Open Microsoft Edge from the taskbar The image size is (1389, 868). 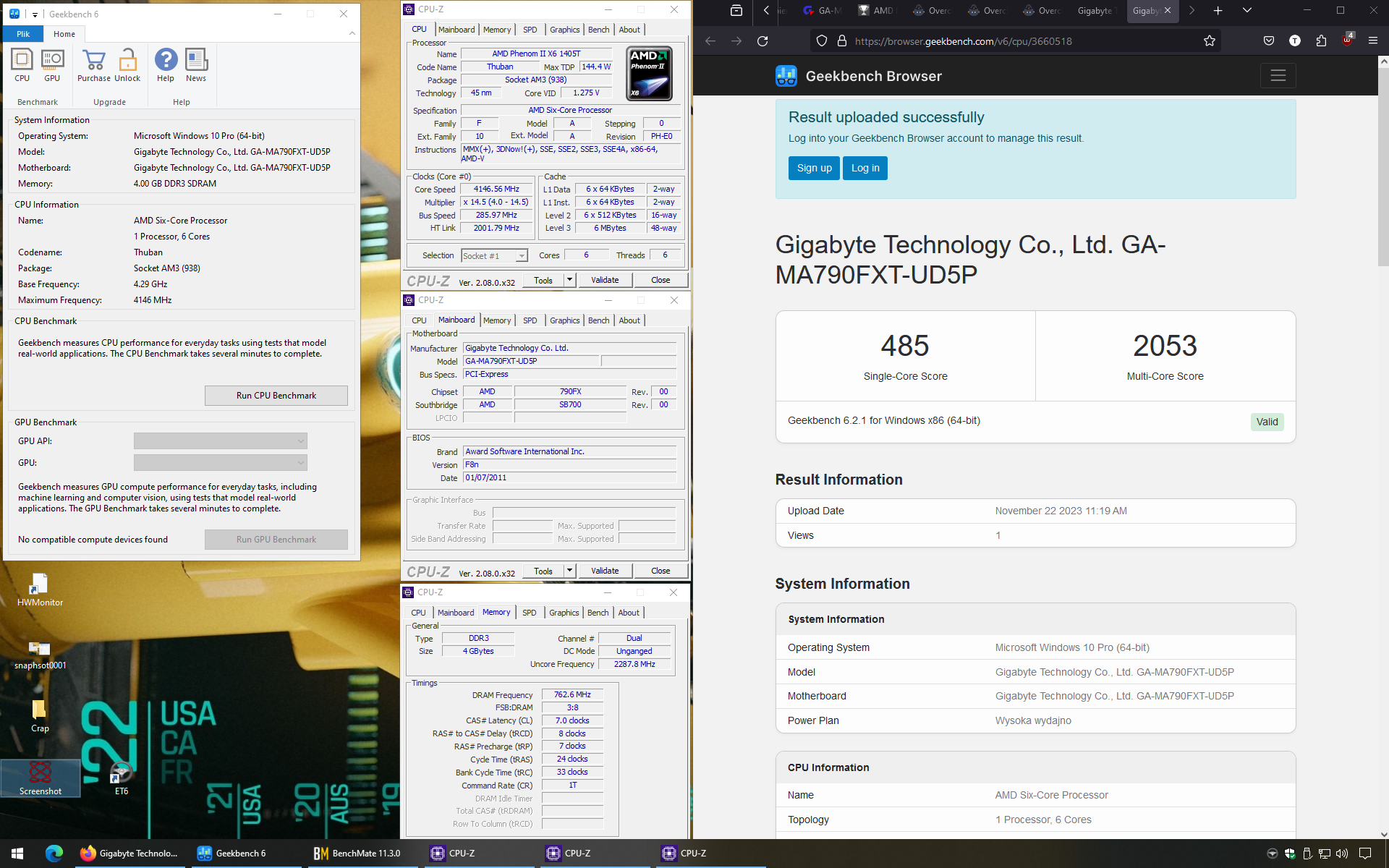(x=54, y=854)
